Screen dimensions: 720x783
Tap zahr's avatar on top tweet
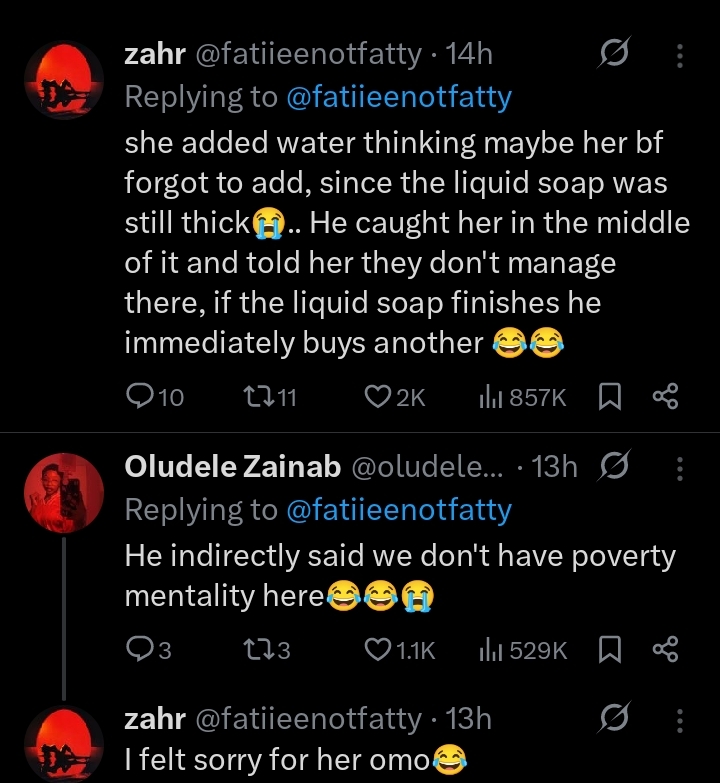pyautogui.click(x=64, y=82)
